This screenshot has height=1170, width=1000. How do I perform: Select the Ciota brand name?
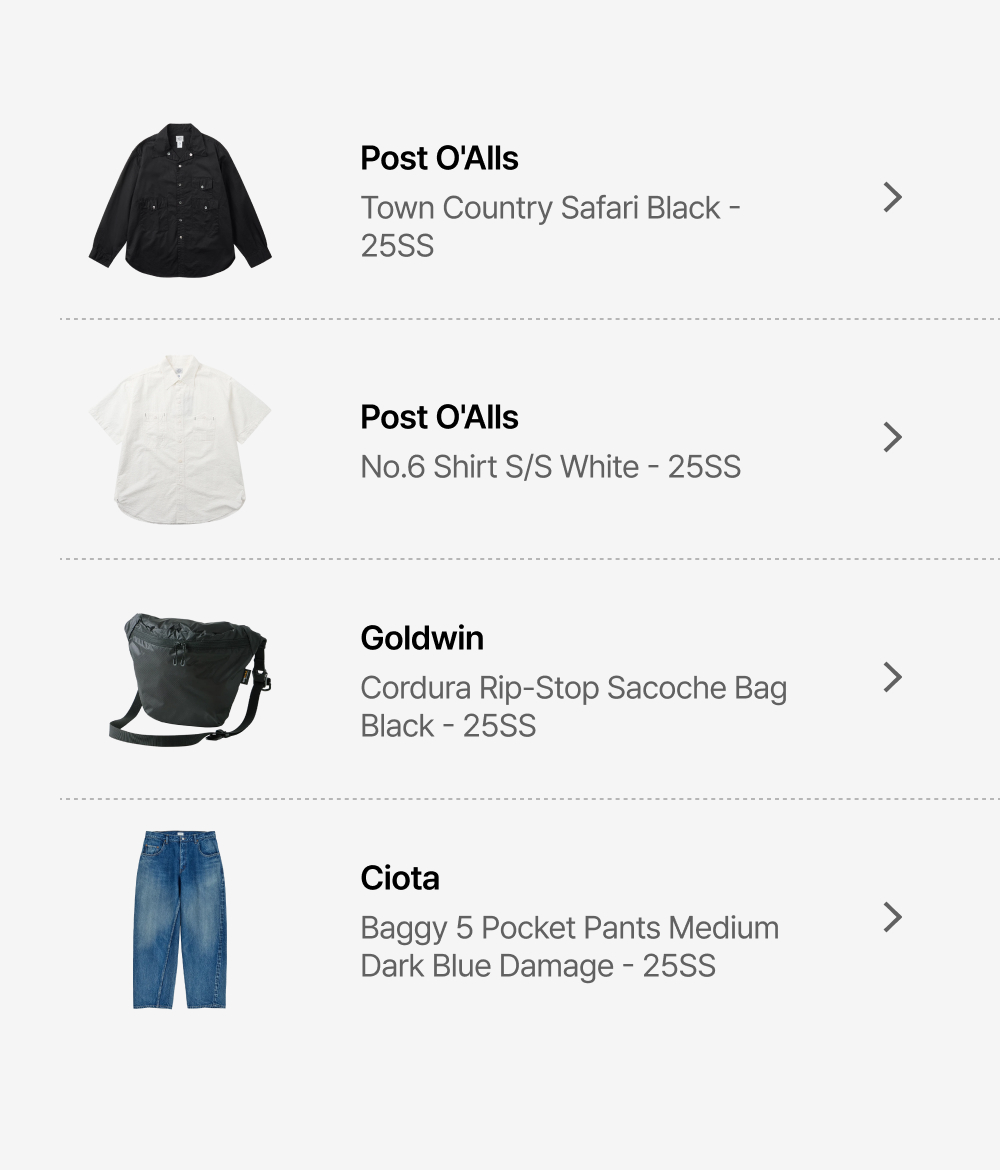point(400,878)
